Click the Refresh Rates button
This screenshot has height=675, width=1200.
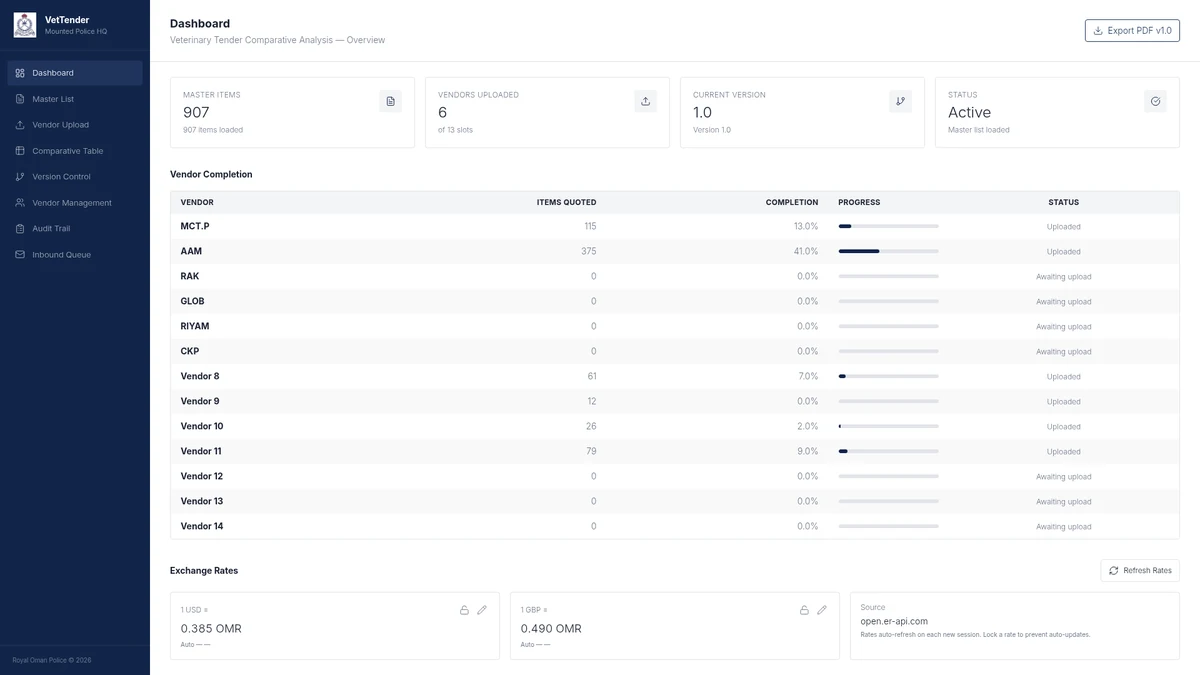pyautogui.click(x=1140, y=570)
